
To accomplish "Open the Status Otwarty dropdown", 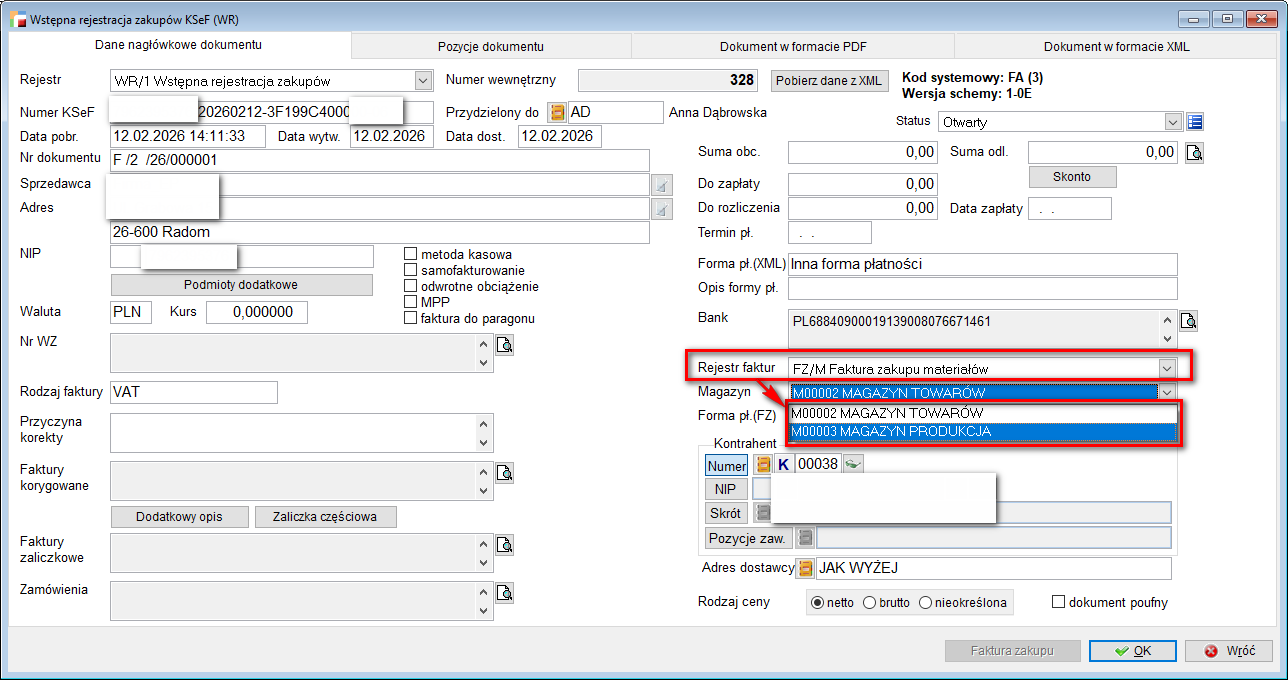I will (1172, 122).
